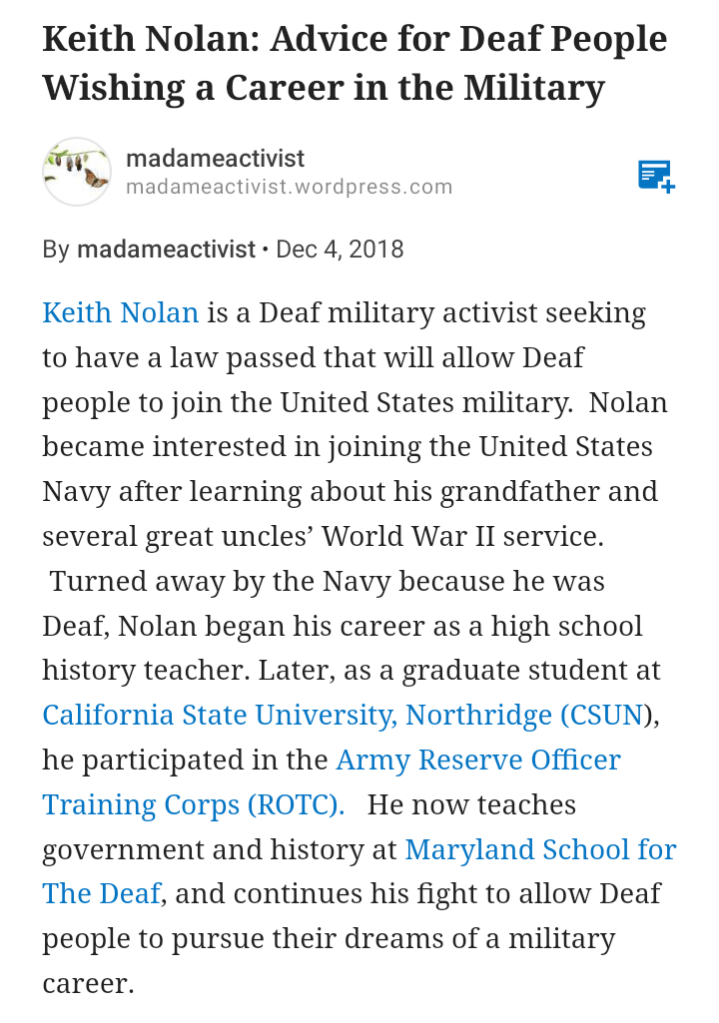The width and height of the screenshot is (719, 1023).
Task: Click the madameactivist author name in byline
Action: click(x=166, y=248)
